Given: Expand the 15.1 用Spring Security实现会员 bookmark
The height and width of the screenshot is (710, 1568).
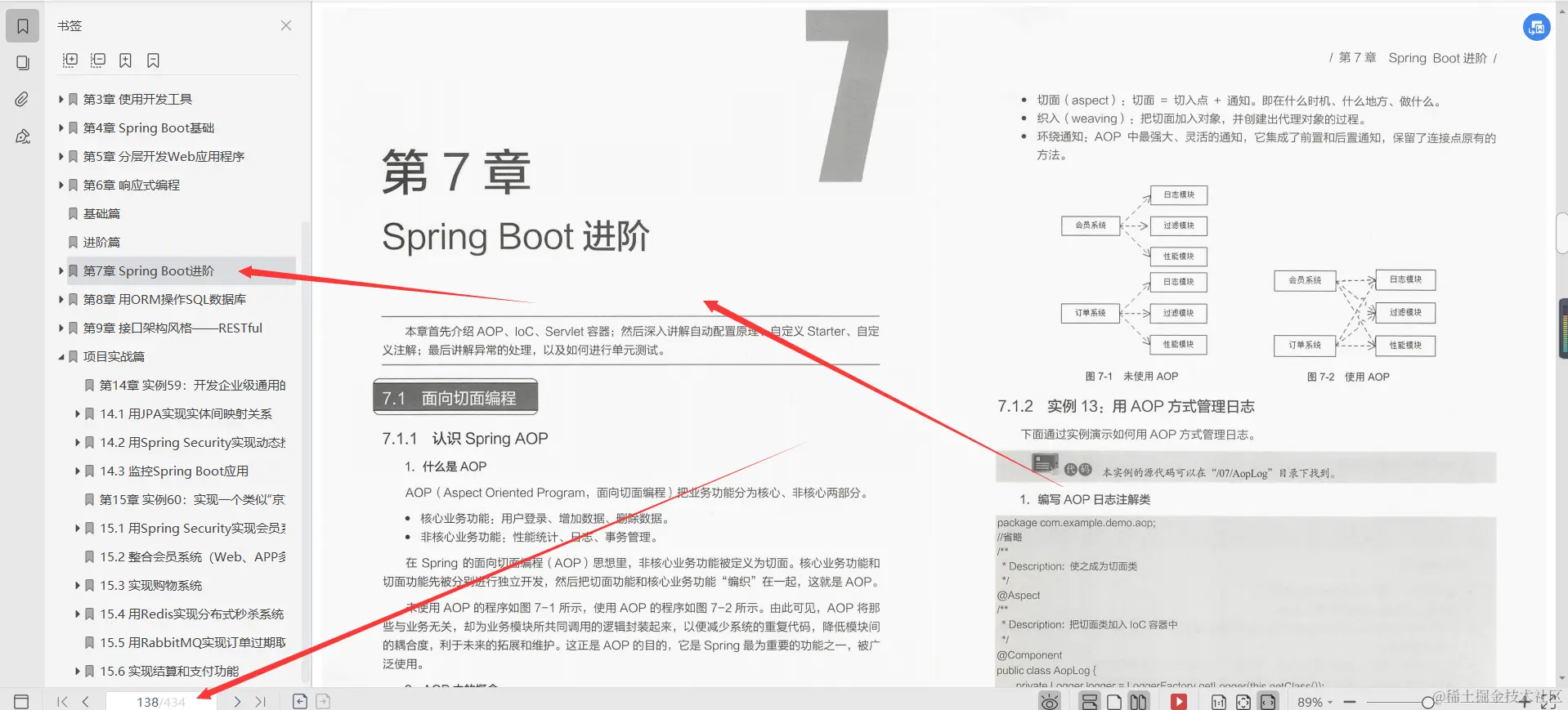Looking at the screenshot, I should [x=78, y=528].
